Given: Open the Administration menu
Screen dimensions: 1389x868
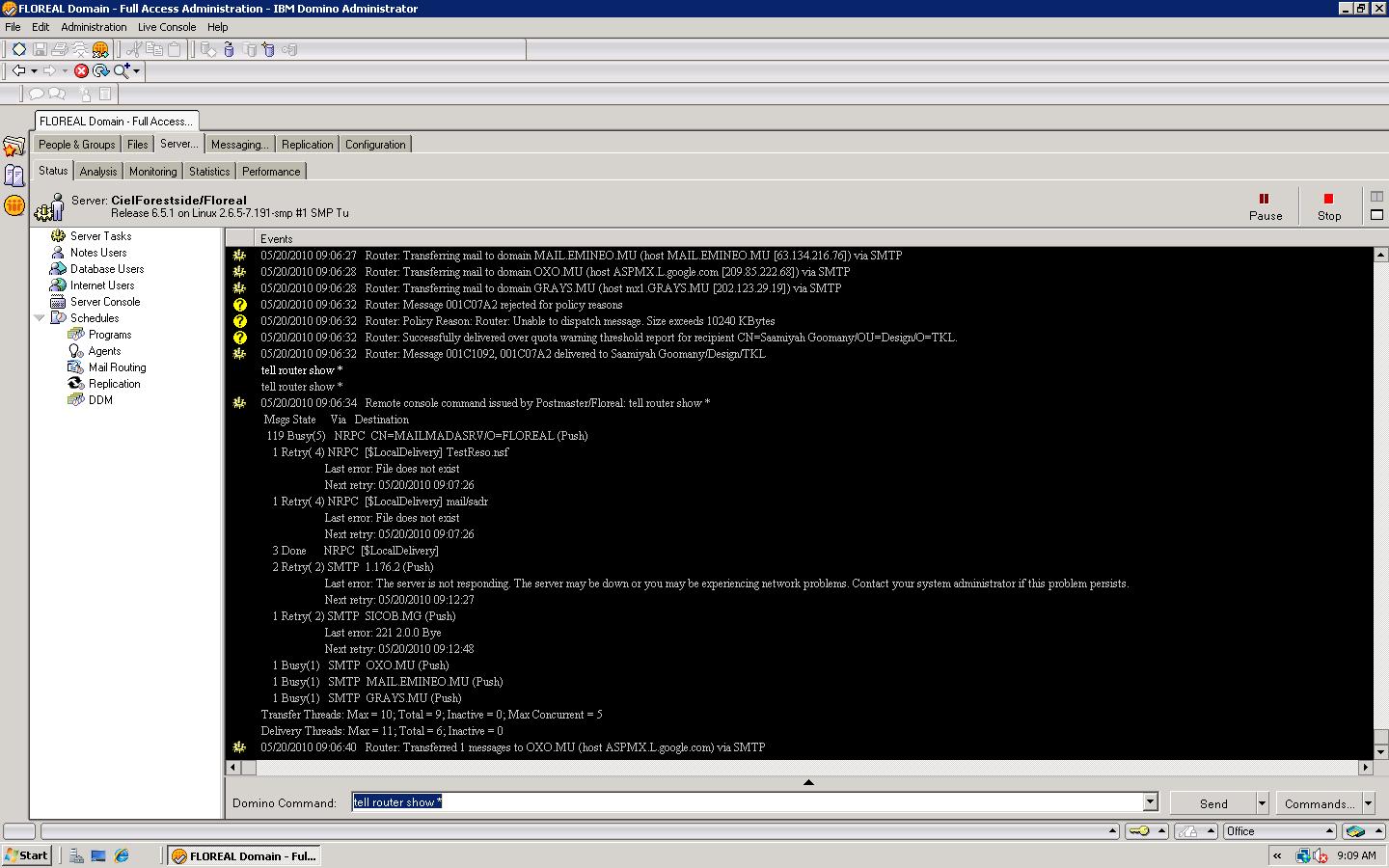Looking at the screenshot, I should 94,27.
